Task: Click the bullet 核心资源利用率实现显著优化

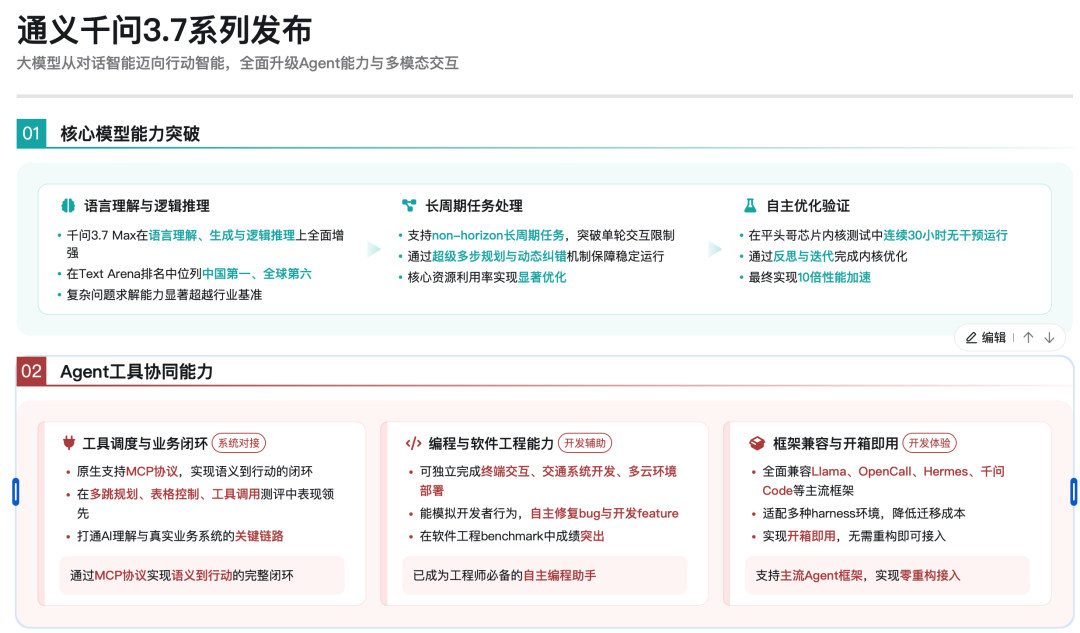Action: click(487, 278)
